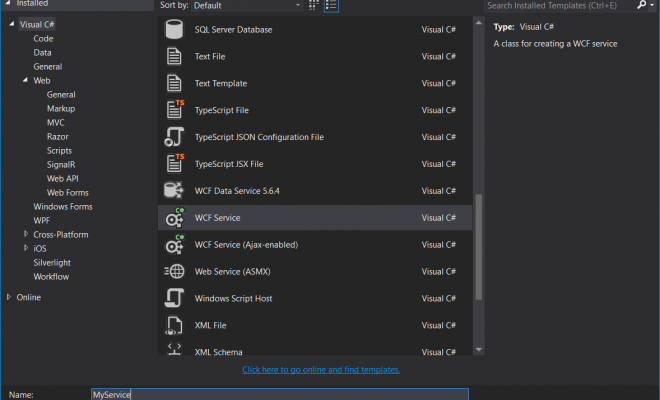Click the Name input field
The image size is (660, 400).
[279, 395]
